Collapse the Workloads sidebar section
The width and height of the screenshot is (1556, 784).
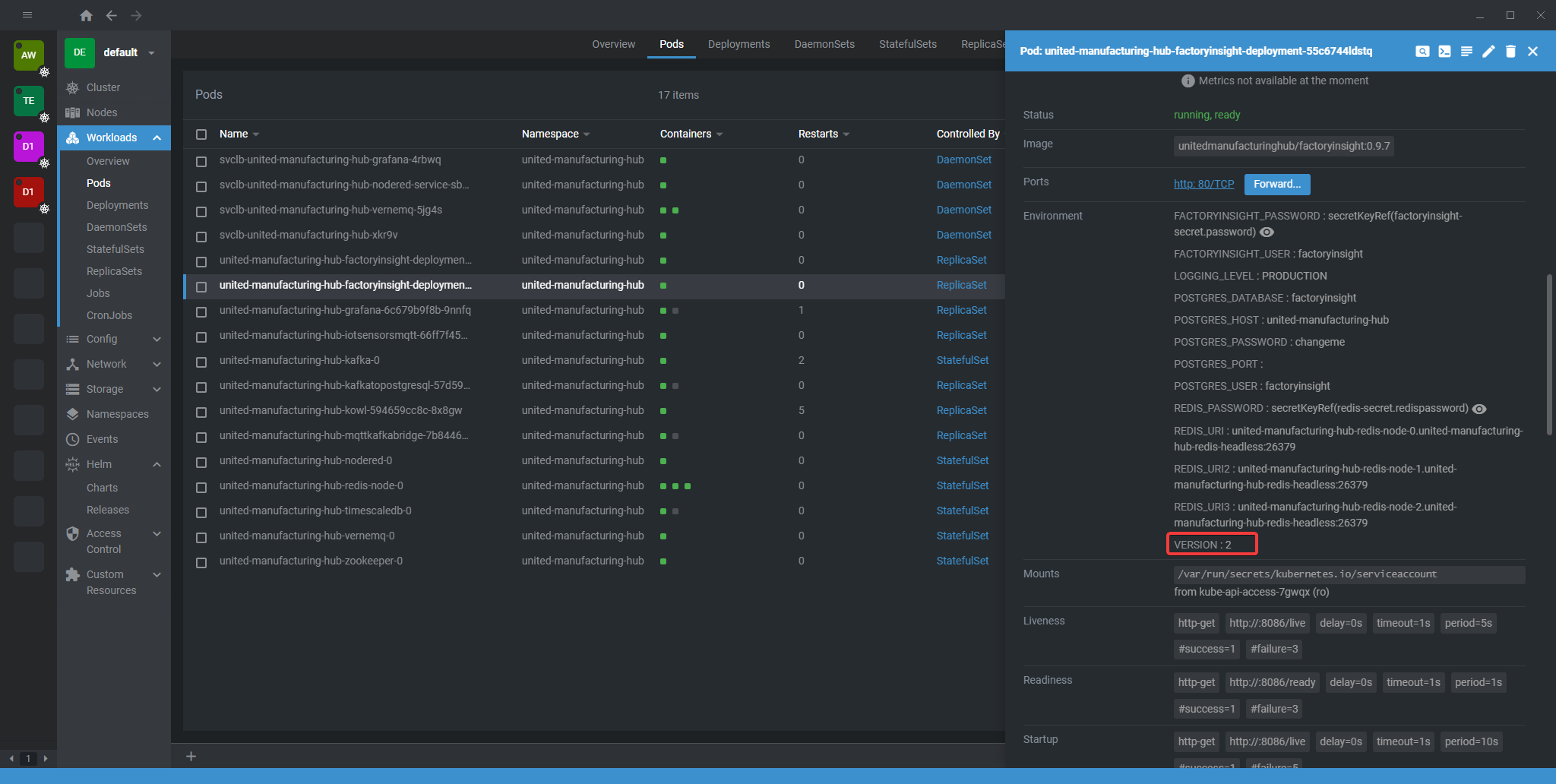coord(157,138)
